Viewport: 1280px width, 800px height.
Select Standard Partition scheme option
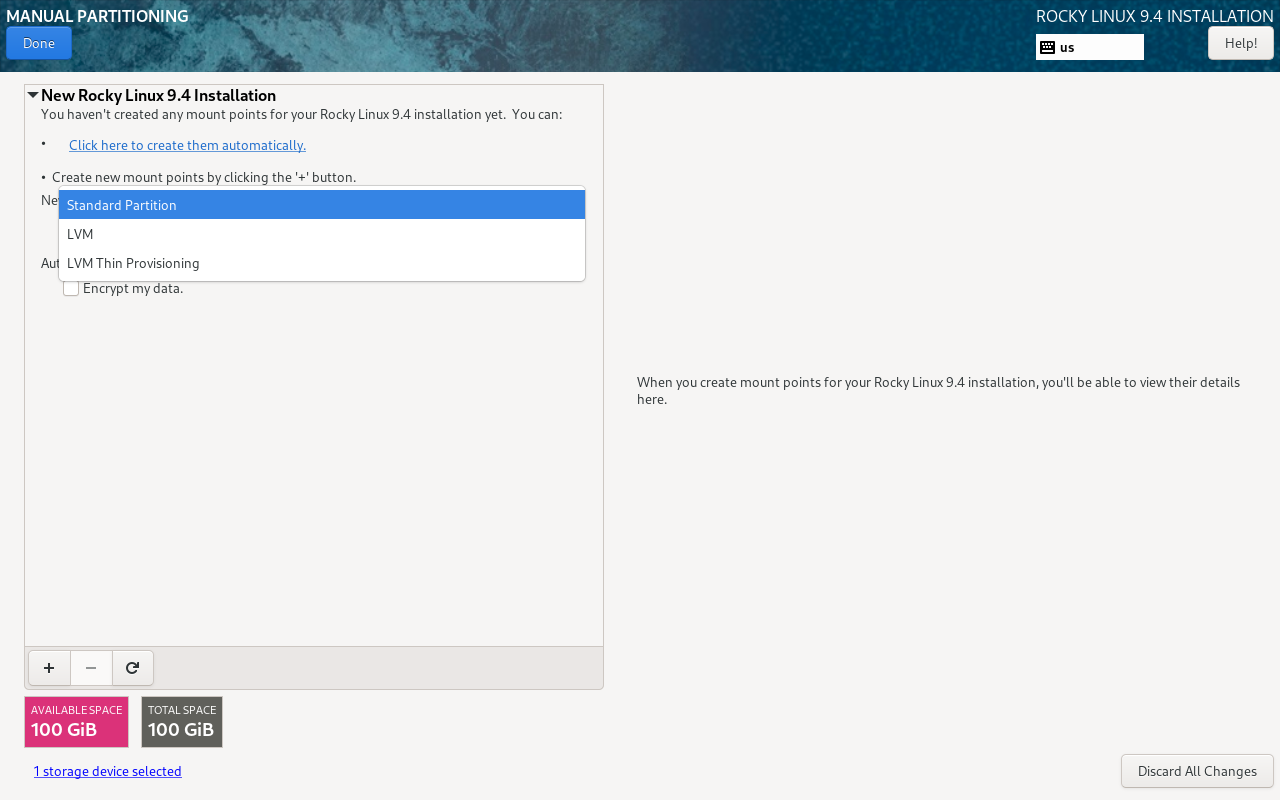coord(322,205)
